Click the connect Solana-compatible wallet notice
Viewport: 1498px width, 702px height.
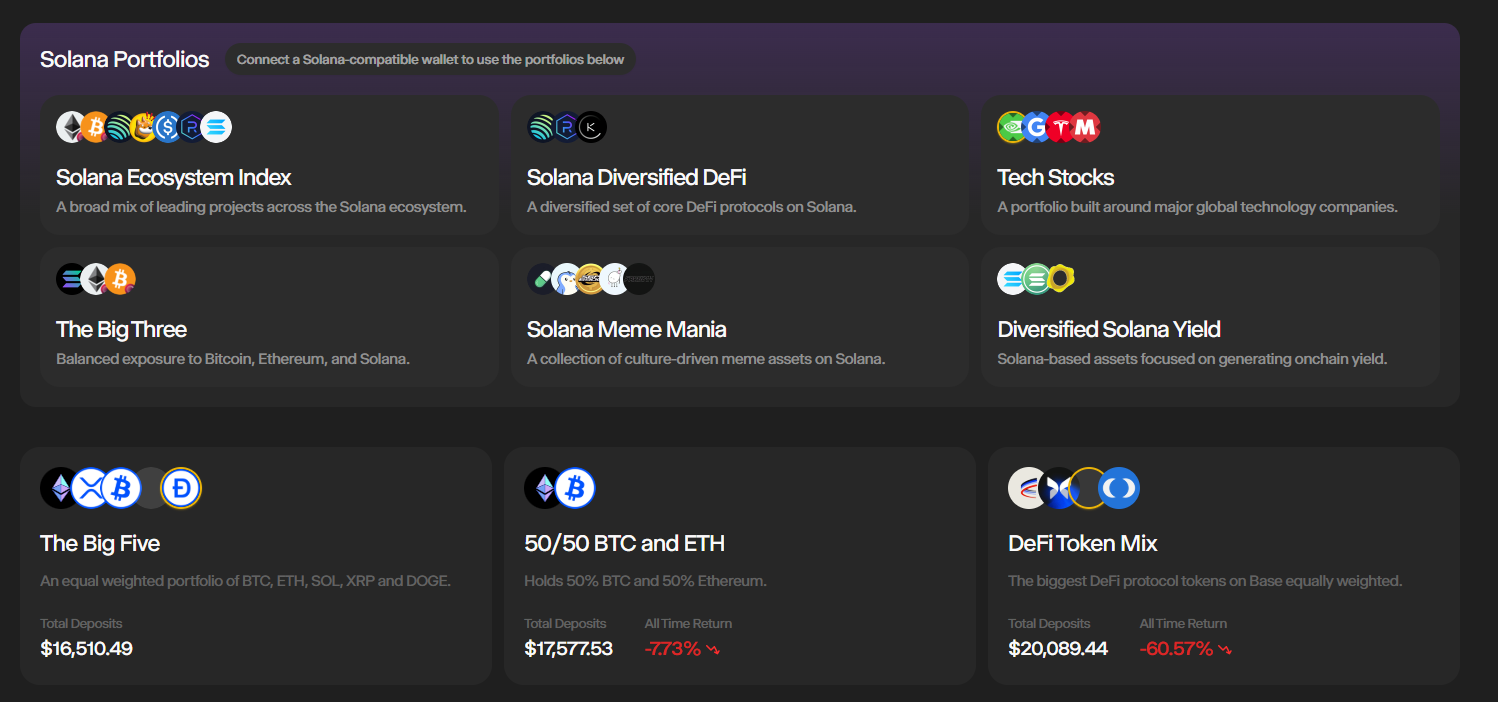tap(430, 60)
